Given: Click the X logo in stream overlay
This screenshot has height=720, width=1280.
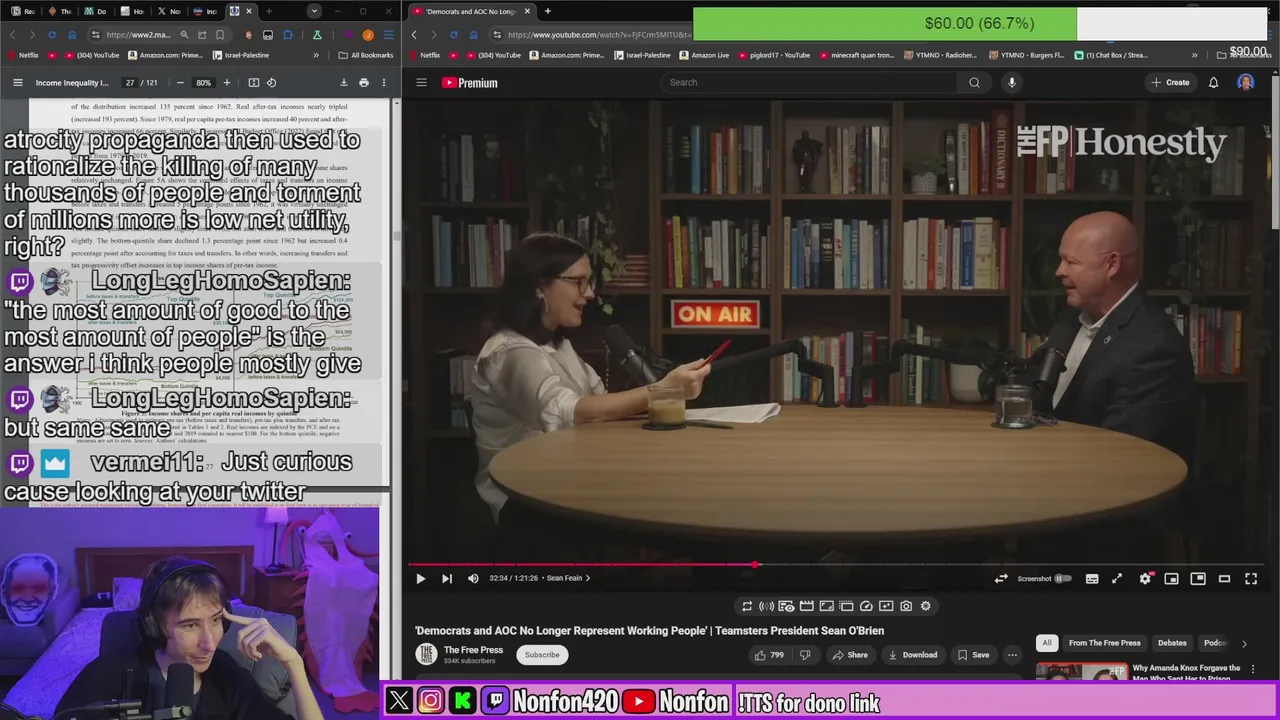Looking at the screenshot, I should [x=399, y=701].
